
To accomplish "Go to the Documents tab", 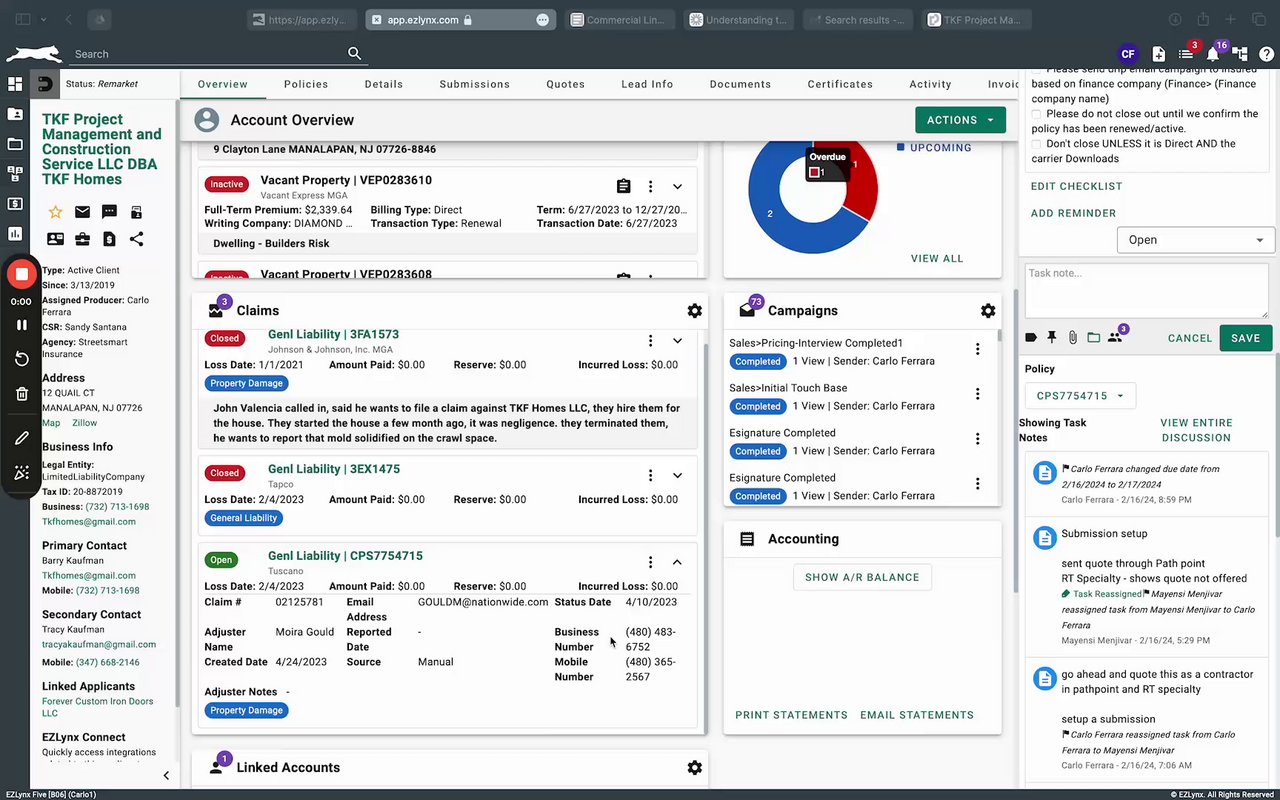I will [740, 84].
